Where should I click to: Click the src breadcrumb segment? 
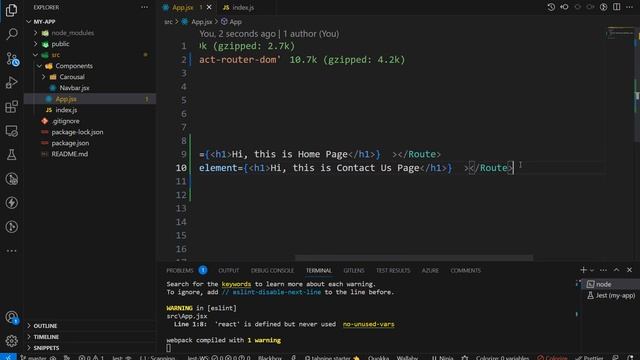point(168,22)
